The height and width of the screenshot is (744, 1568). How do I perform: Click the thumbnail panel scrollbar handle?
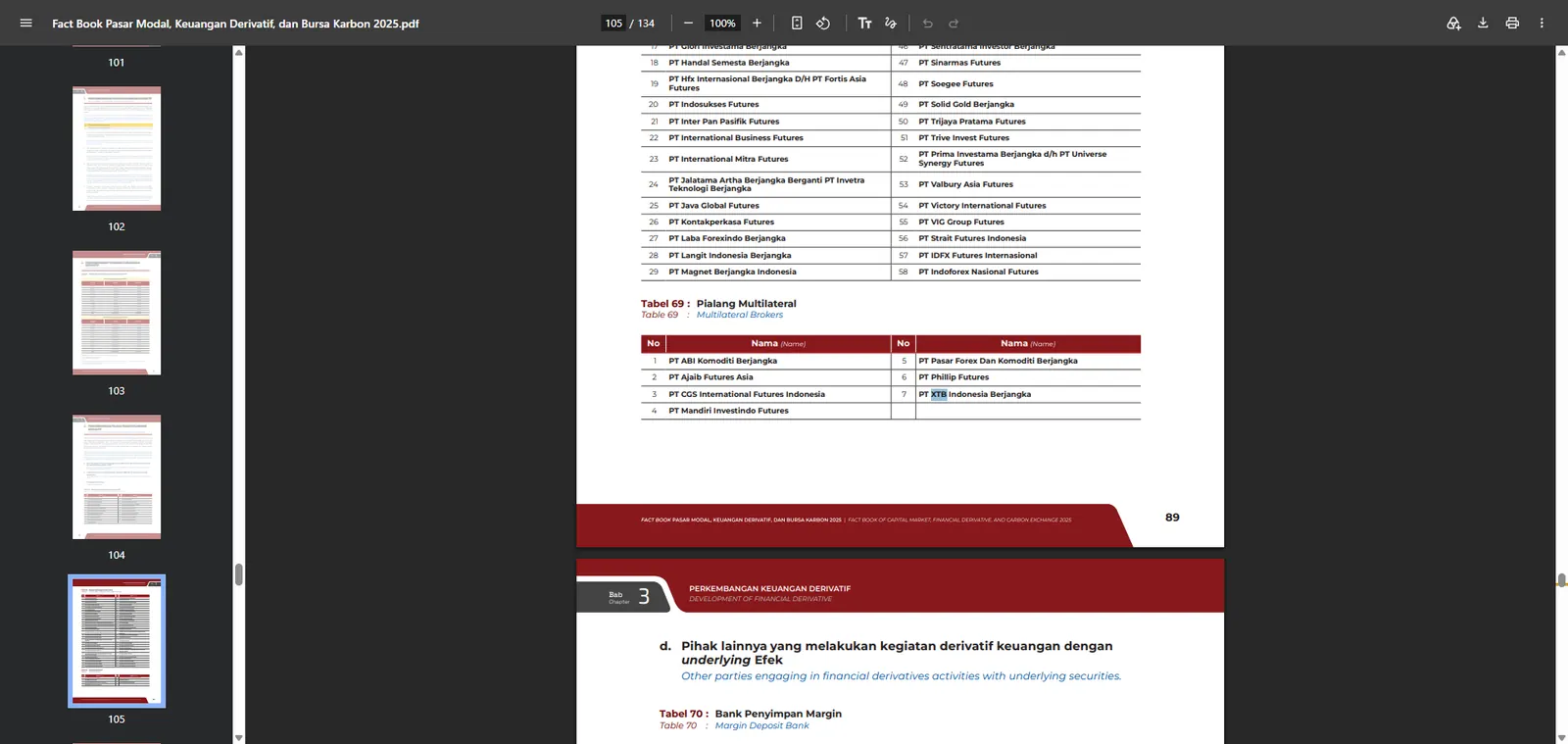238,574
